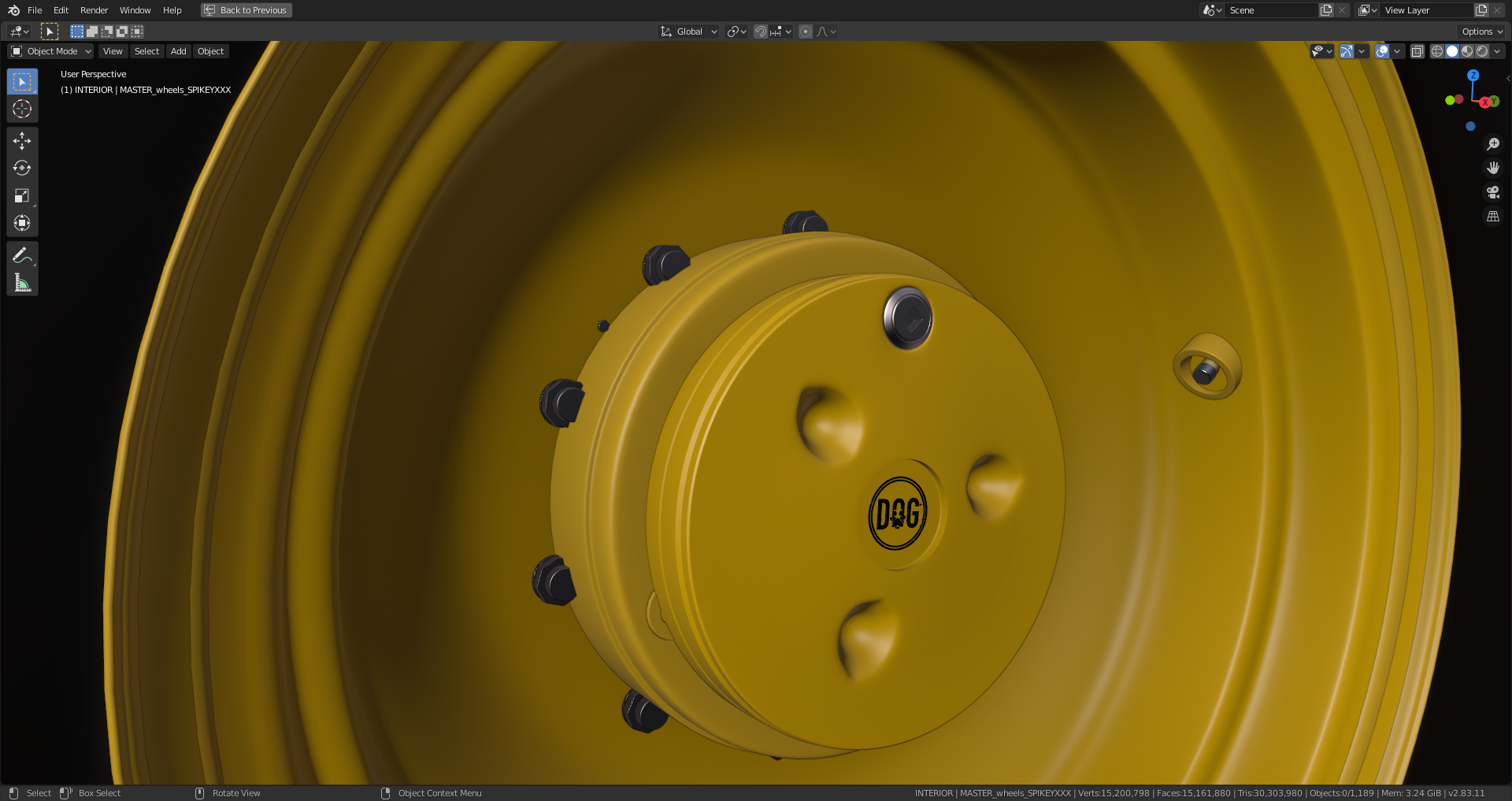This screenshot has width=1512, height=801.
Task: Click the new scene icon
Action: pyautogui.click(x=1326, y=10)
